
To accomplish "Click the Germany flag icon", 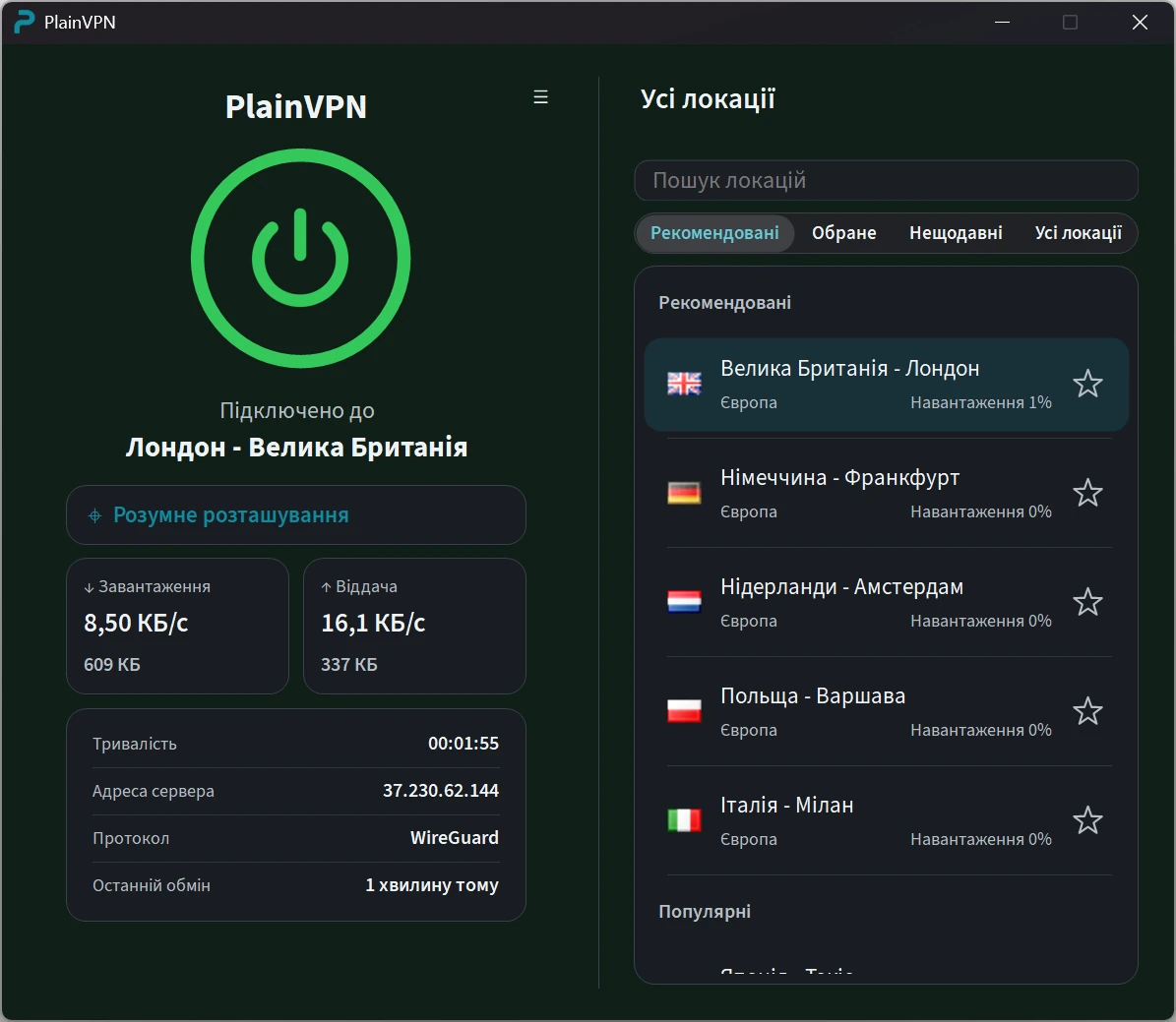I will pyautogui.click(x=684, y=493).
